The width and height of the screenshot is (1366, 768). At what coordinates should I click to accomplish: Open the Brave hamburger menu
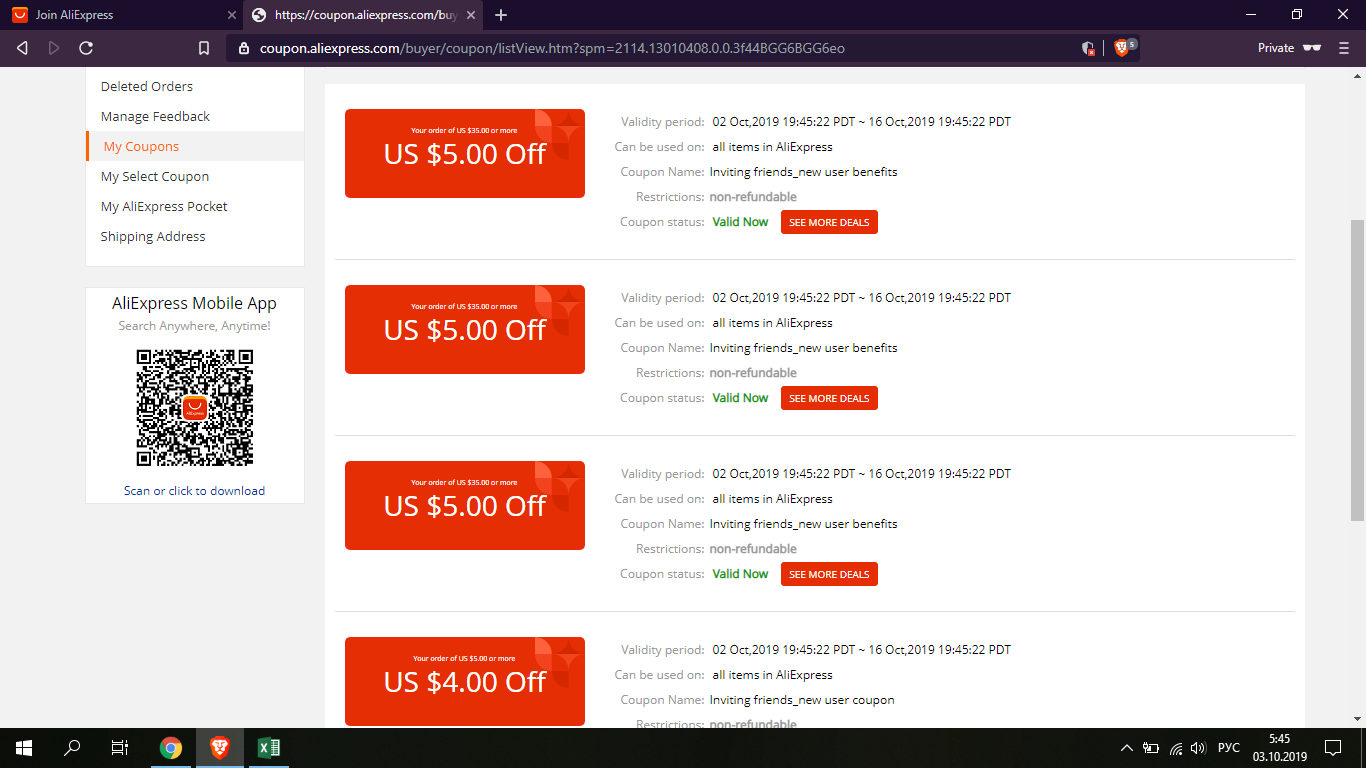point(1343,48)
